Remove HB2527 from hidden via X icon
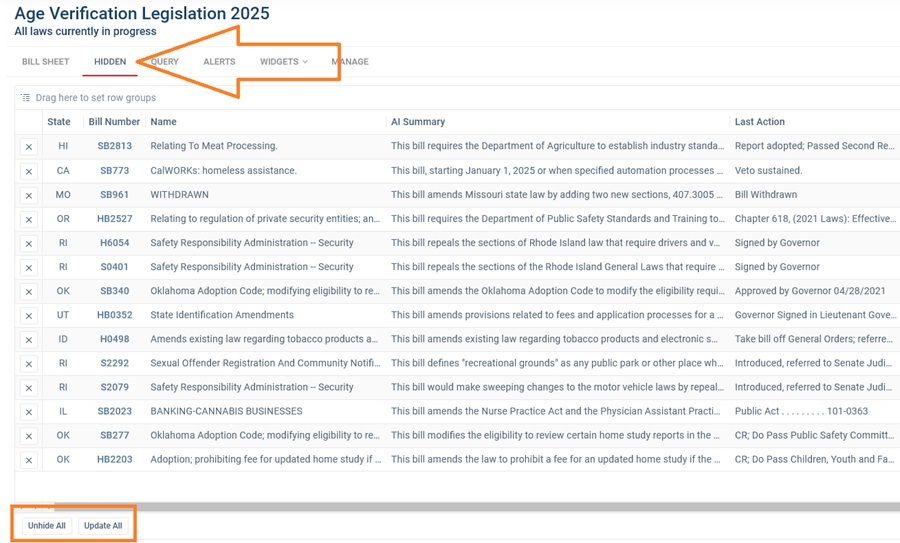The height and width of the screenshot is (543, 900). pyautogui.click(x=28, y=219)
